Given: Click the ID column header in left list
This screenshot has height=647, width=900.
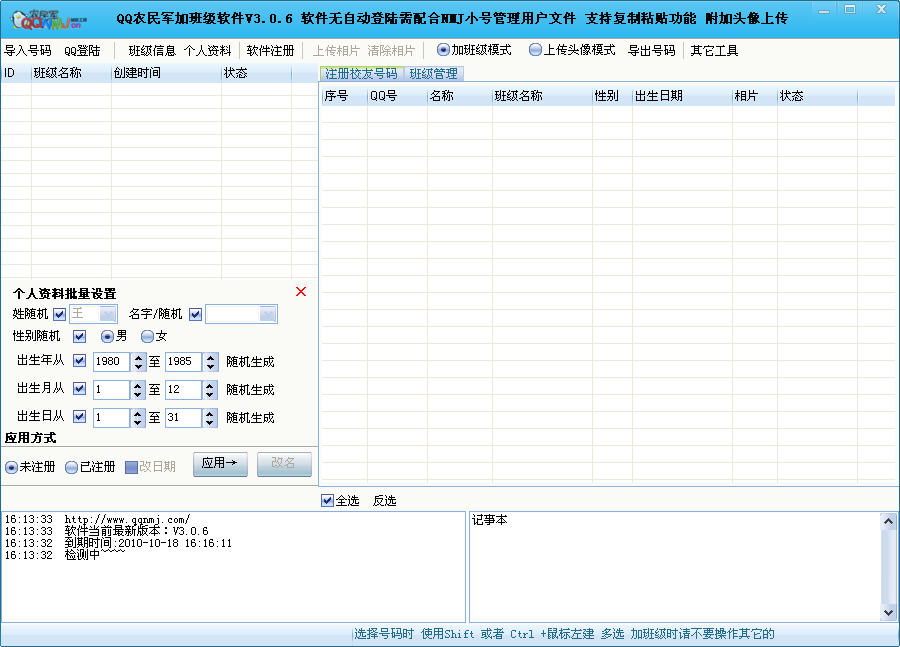Looking at the screenshot, I should 15,73.
